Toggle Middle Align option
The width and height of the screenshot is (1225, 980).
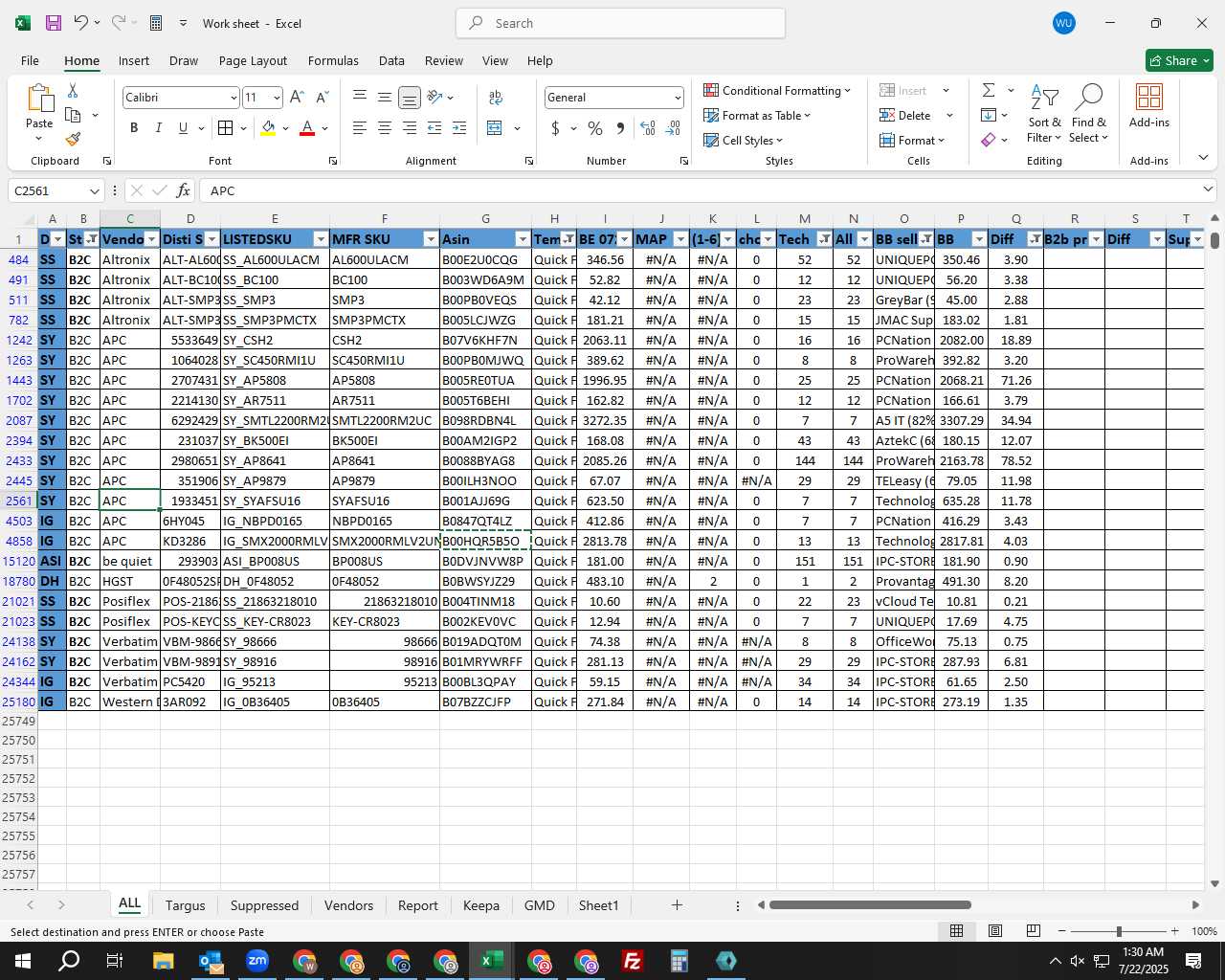[x=385, y=98]
